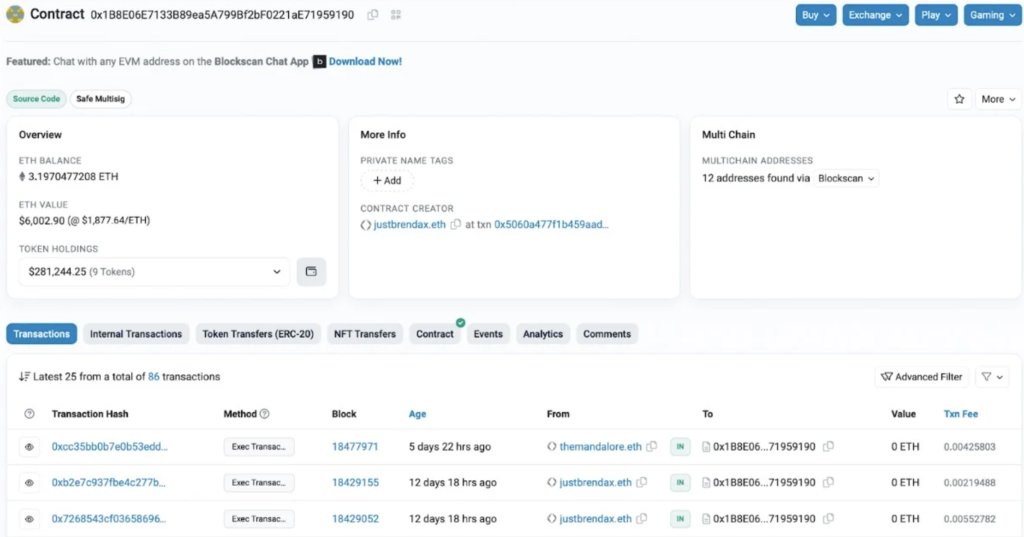The width and height of the screenshot is (1024, 537).
Task: Open the Analytics tab
Action: tap(543, 334)
